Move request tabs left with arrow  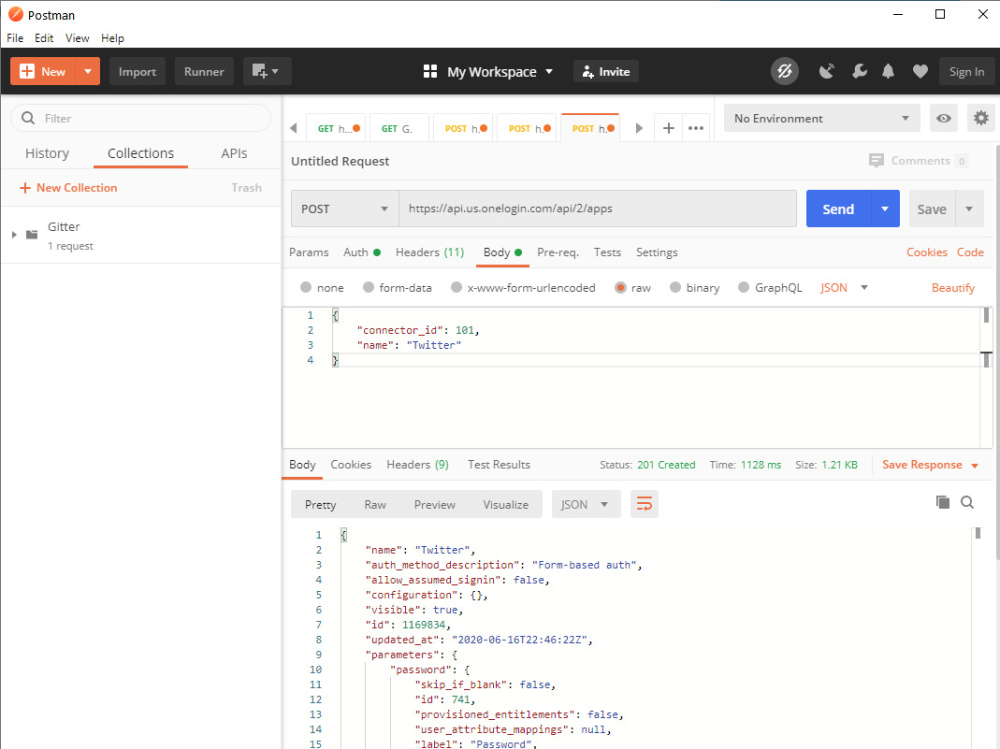293,128
